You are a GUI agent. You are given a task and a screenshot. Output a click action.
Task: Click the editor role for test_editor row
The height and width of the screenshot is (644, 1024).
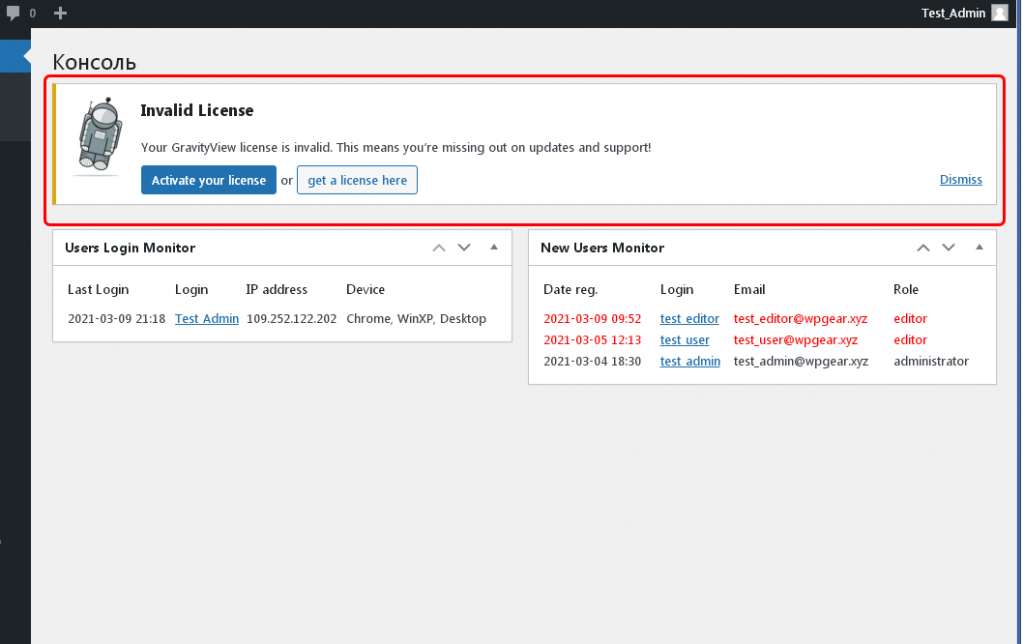point(910,319)
